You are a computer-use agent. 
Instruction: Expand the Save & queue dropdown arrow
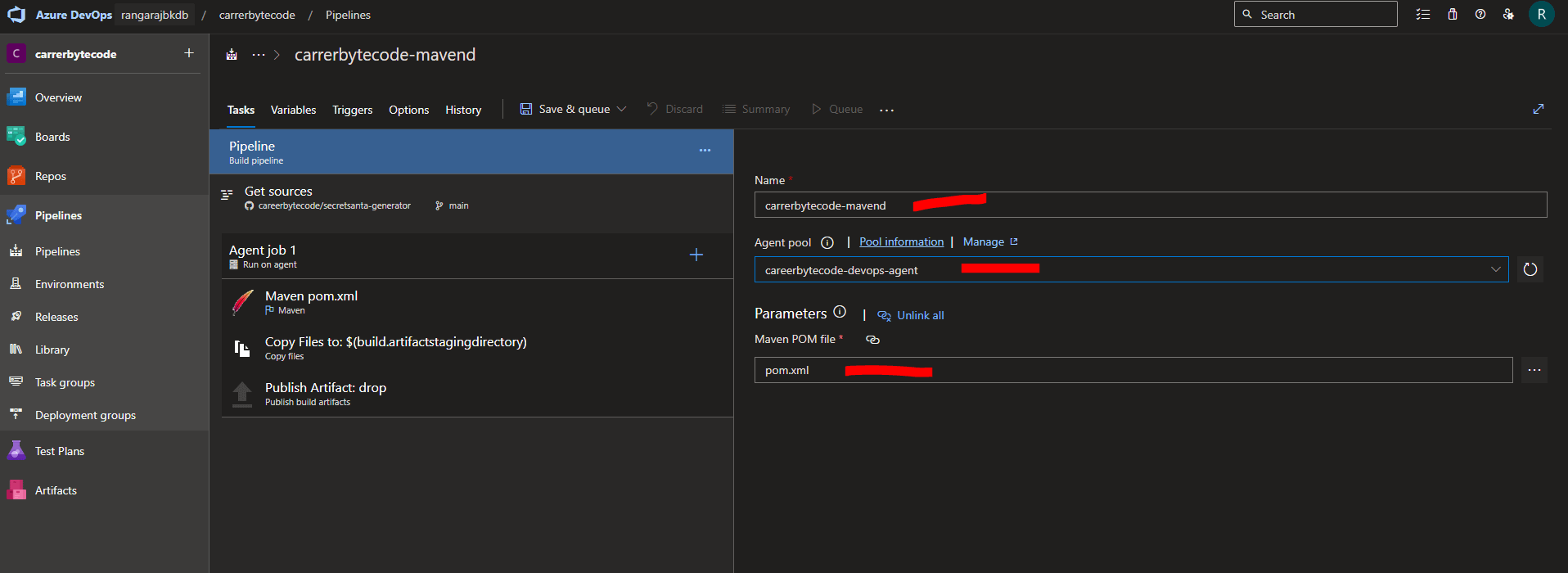tap(622, 109)
